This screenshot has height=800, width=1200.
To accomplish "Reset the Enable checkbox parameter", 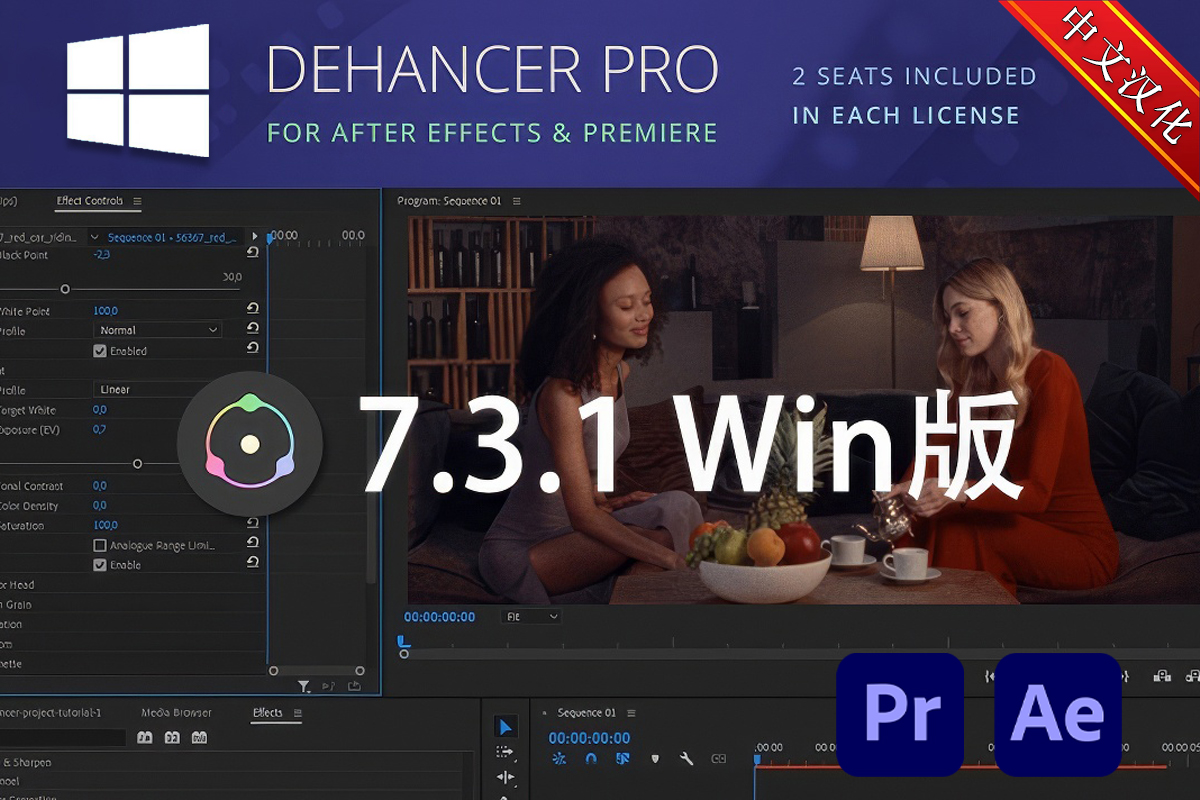I will [253, 564].
